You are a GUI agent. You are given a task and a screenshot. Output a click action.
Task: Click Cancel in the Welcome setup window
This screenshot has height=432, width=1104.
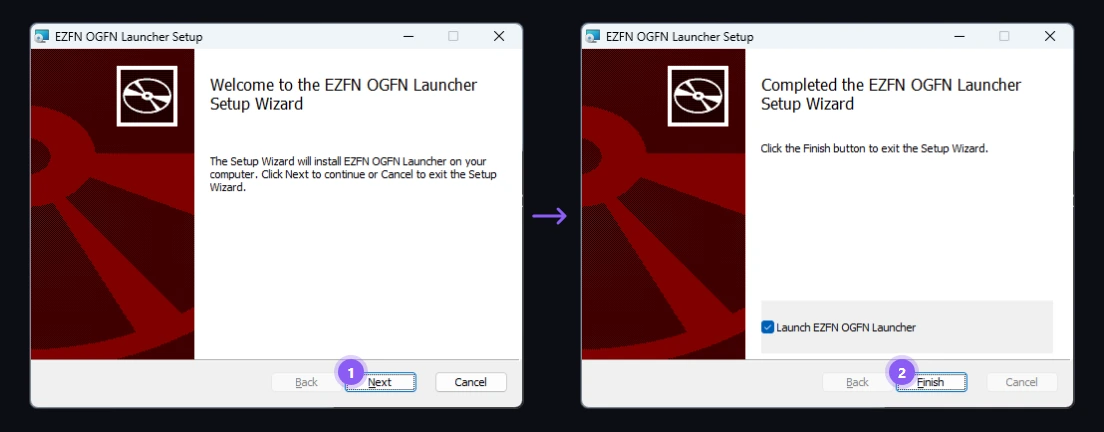(x=470, y=382)
